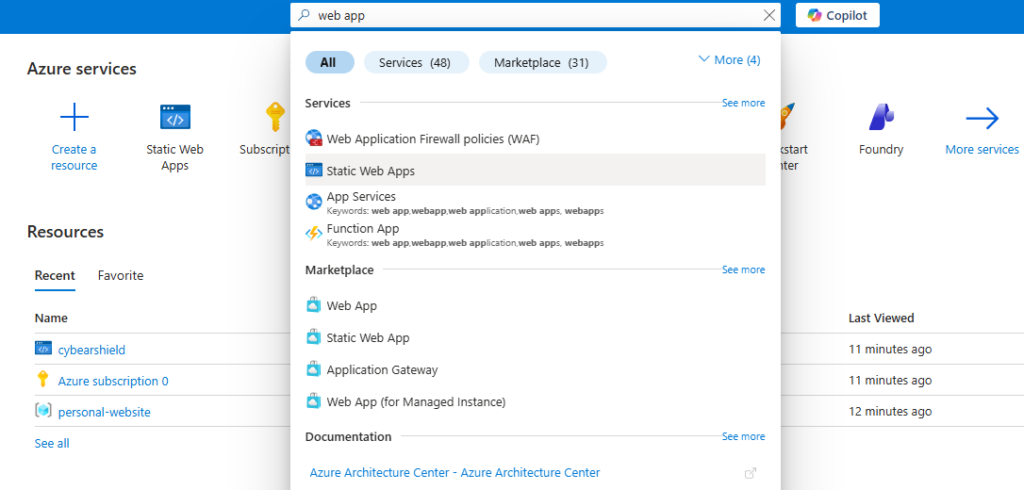Switch to the Favorite resources tab

[x=120, y=275]
